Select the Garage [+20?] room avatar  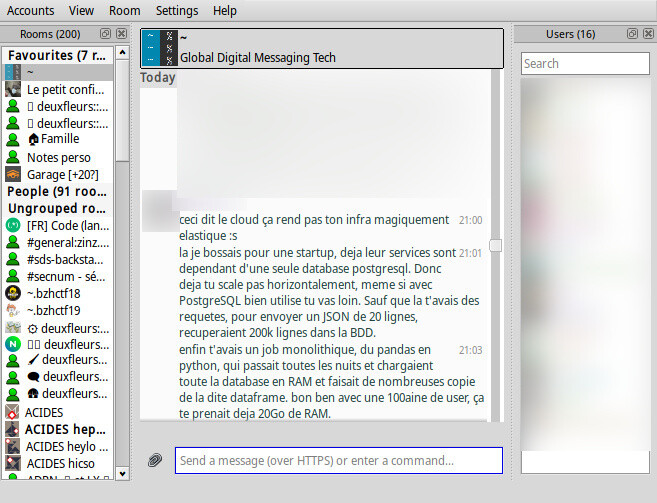(14, 174)
